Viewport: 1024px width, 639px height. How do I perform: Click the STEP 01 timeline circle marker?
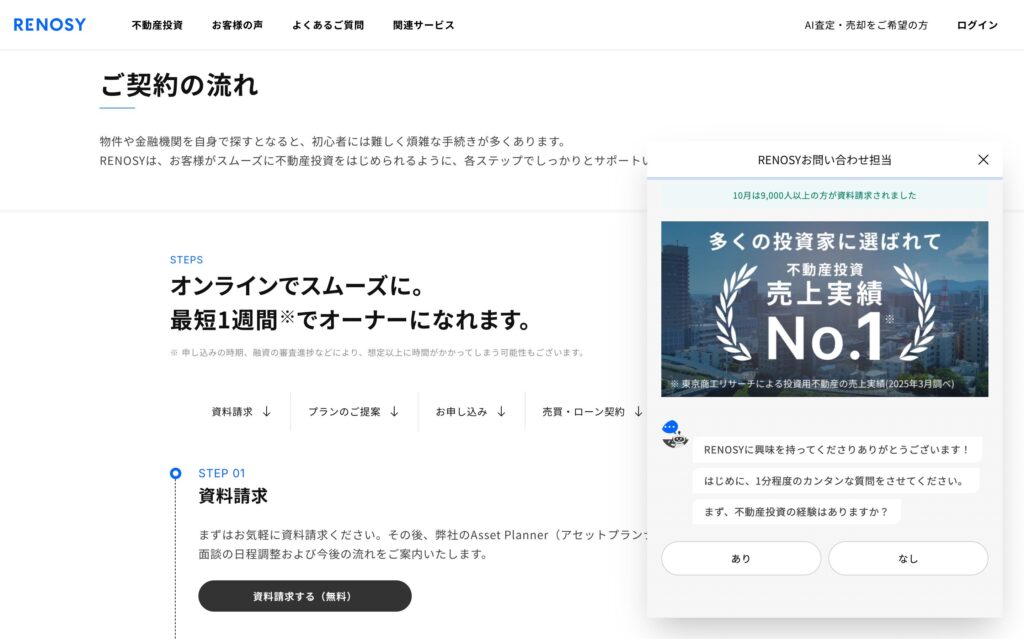[x=176, y=473]
